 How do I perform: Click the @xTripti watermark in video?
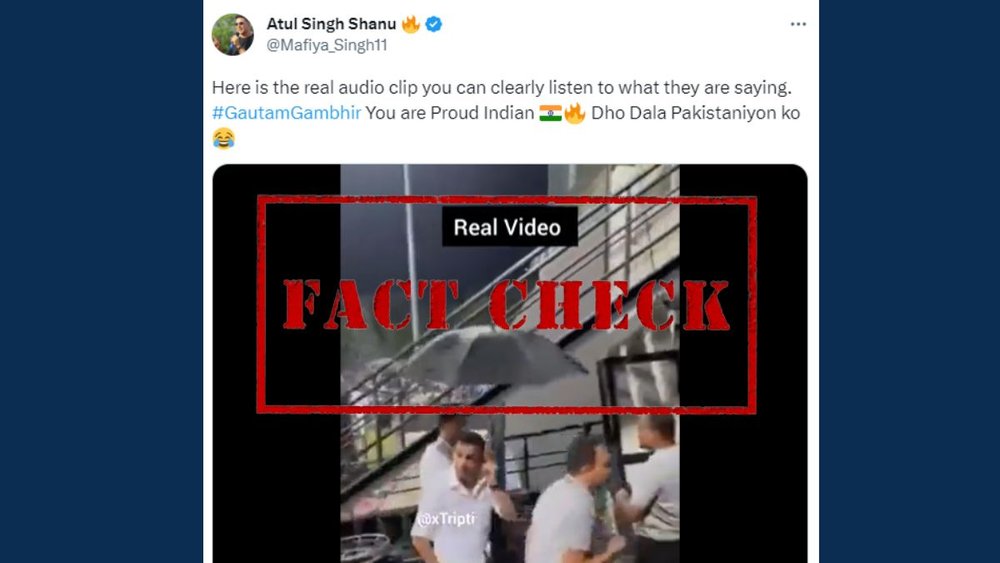(x=446, y=518)
